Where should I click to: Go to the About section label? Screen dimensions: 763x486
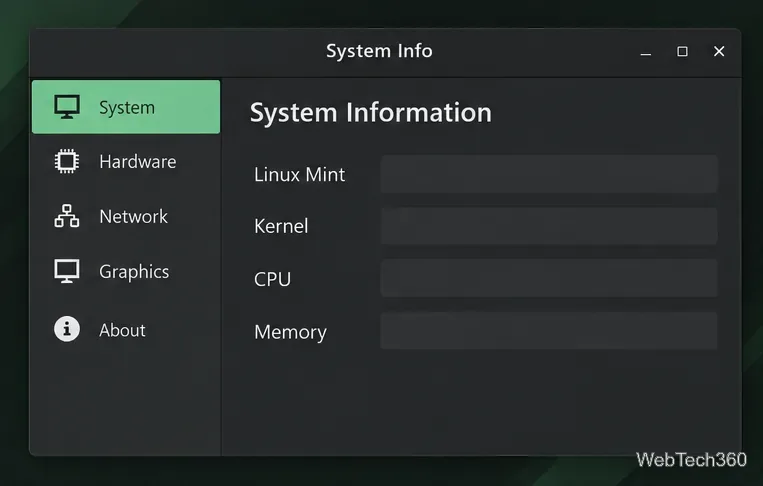122,330
